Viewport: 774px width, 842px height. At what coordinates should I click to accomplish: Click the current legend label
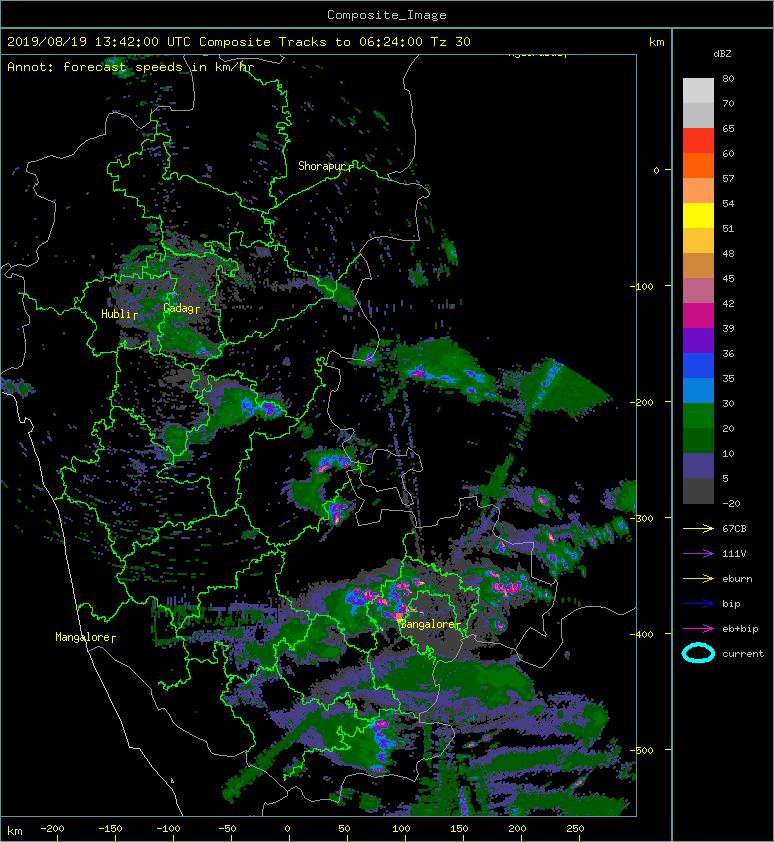tap(743, 654)
